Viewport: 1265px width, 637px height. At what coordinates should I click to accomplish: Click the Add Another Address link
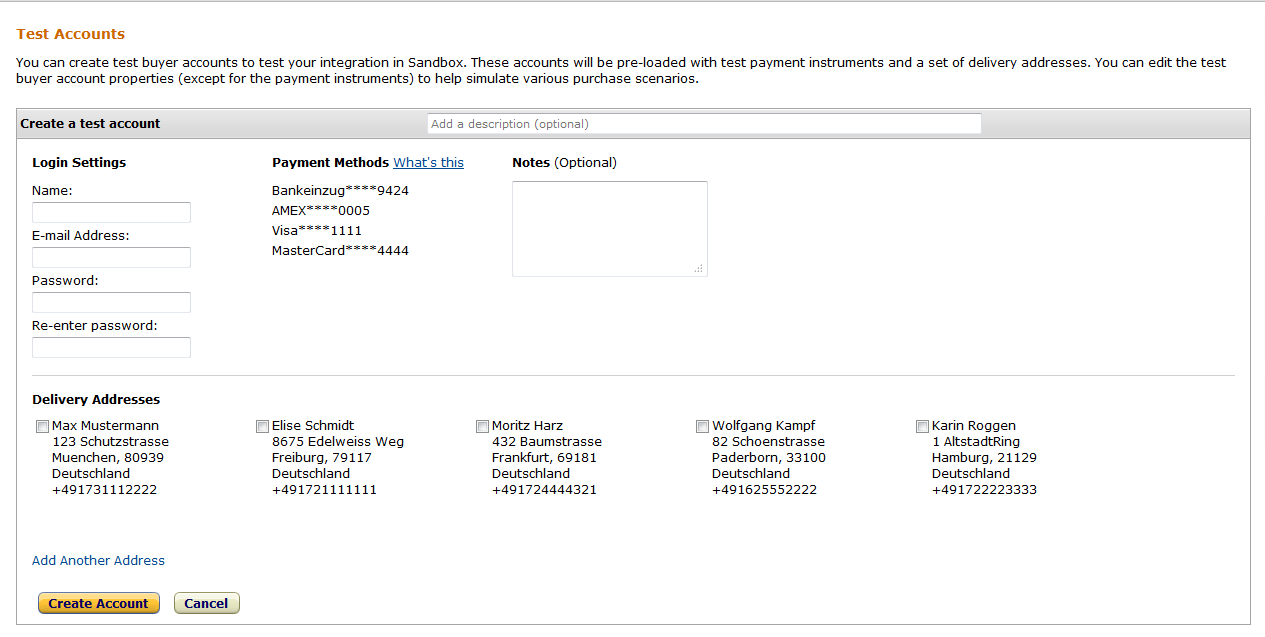(x=98, y=560)
